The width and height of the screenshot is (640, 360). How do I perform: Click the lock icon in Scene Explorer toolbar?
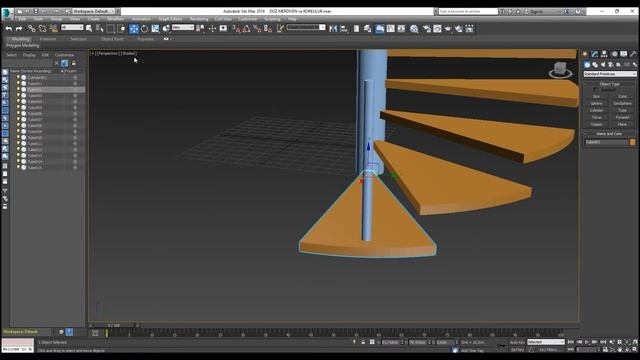[73, 63]
